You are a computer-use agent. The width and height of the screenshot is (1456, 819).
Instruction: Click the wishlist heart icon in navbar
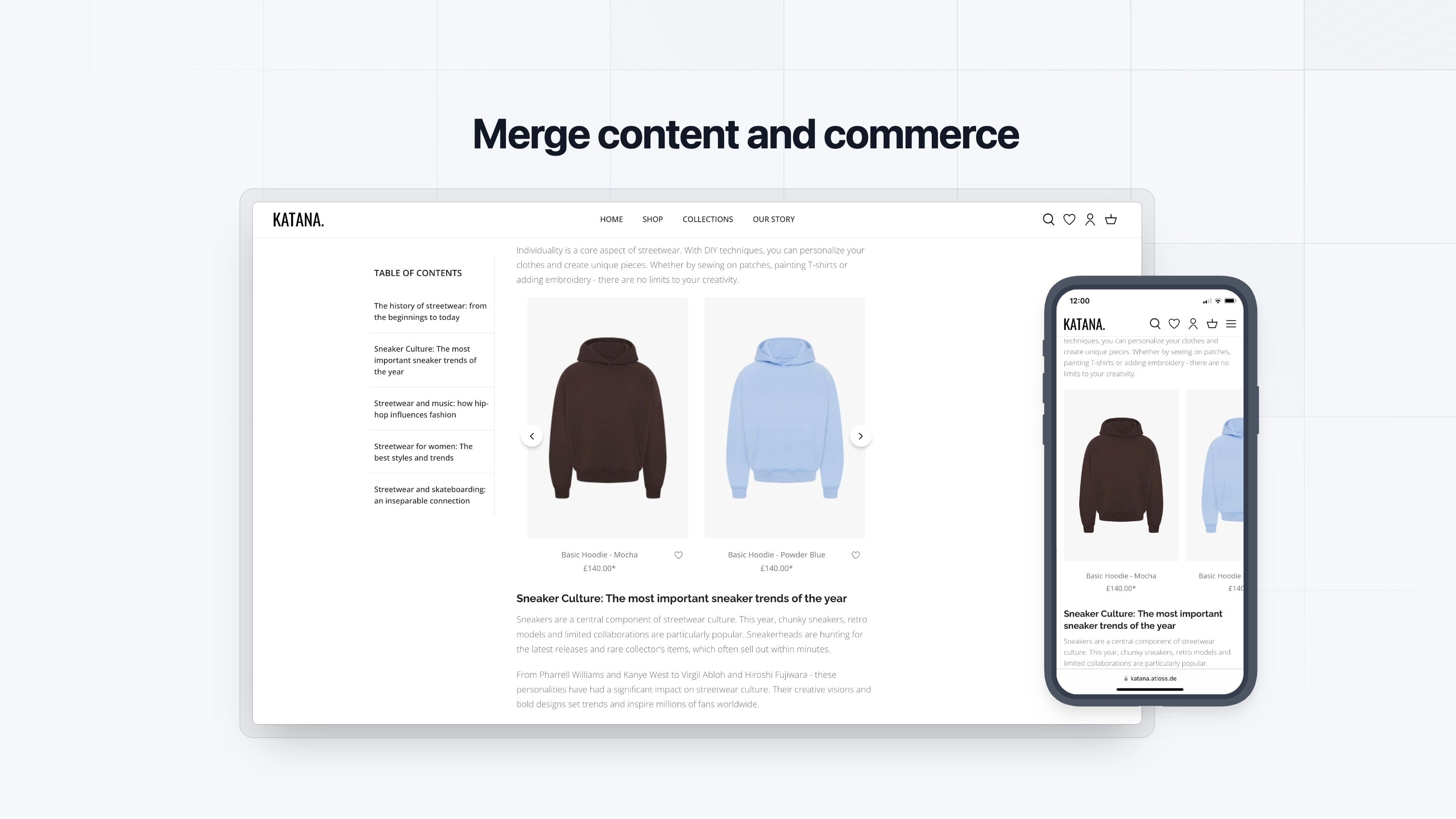click(1069, 219)
